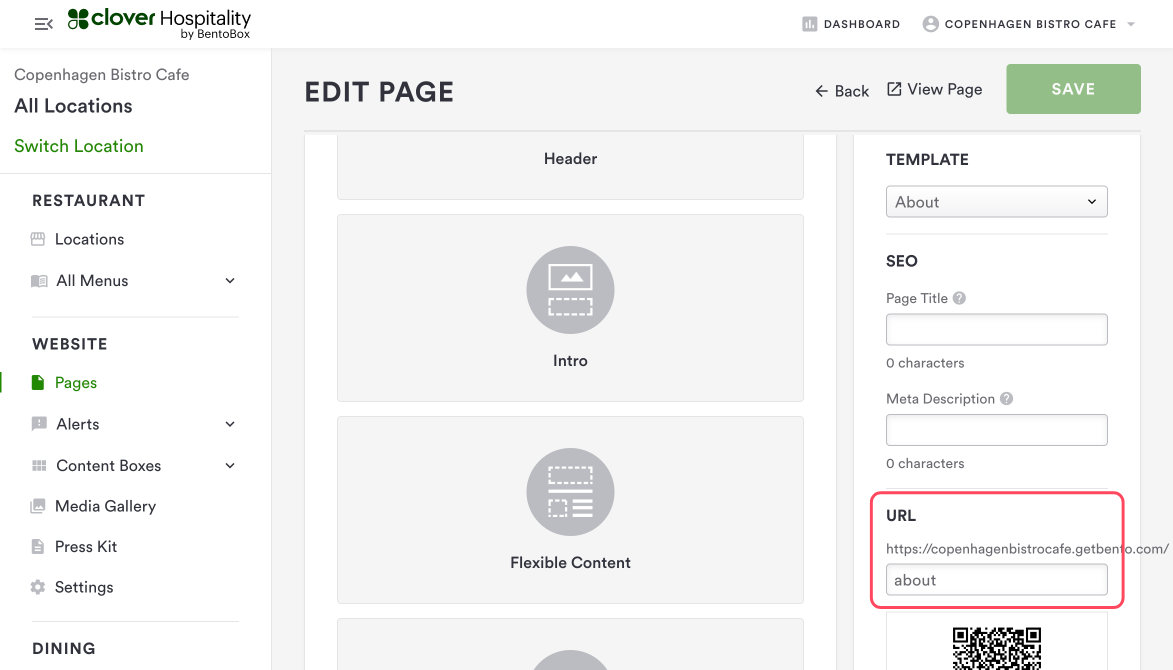Screen dimensions: 1173x670
Task: Click the URL slug field containing about
Action: tap(996, 580)
